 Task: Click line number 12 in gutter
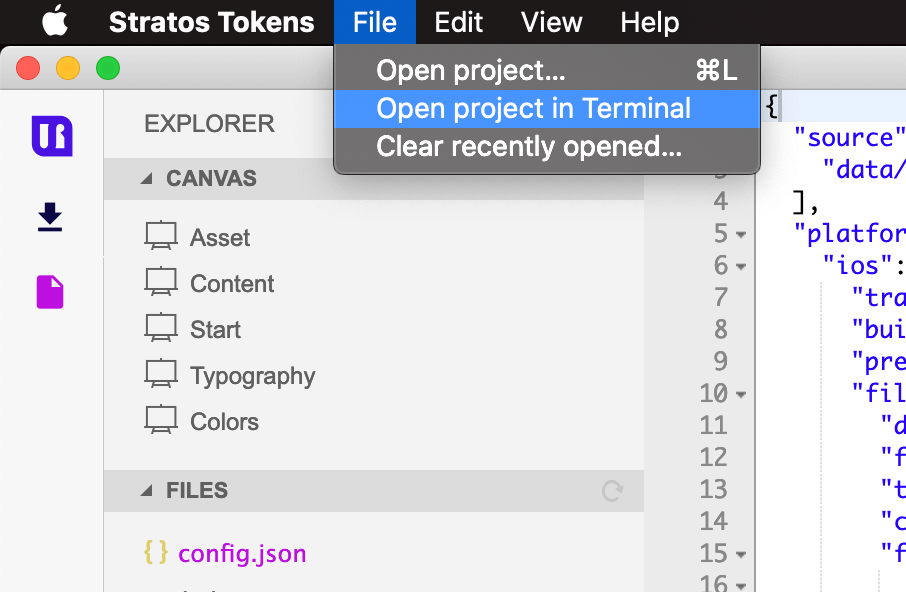click(x=714, y=457)
